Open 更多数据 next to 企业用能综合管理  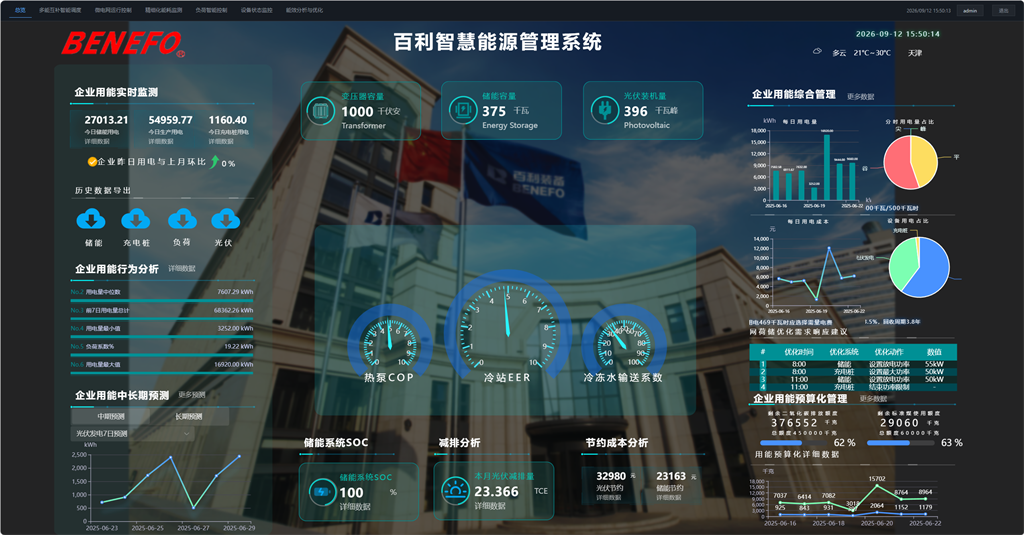pos(861,96)
